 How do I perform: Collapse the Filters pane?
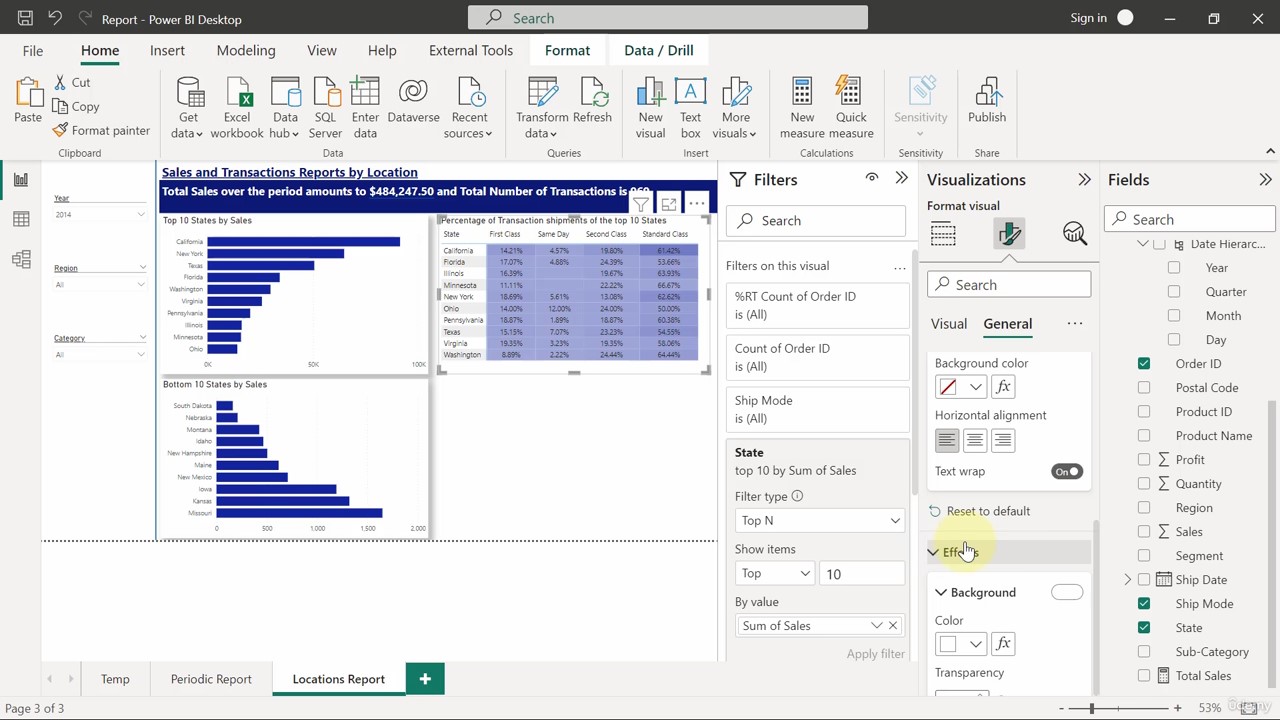pos(901,179)
